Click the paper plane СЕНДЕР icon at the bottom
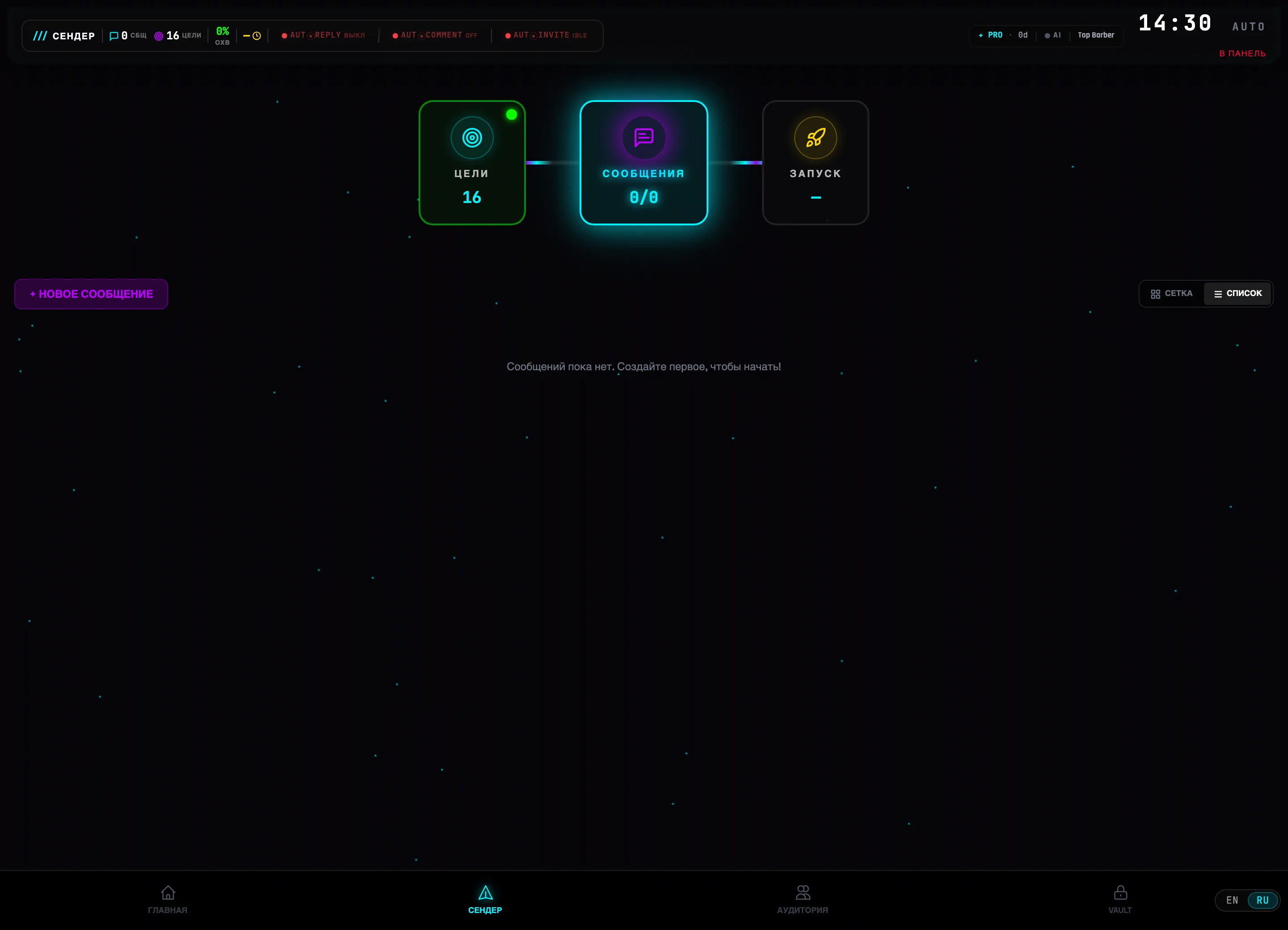The image size is (1288, 930). [486, 892]
